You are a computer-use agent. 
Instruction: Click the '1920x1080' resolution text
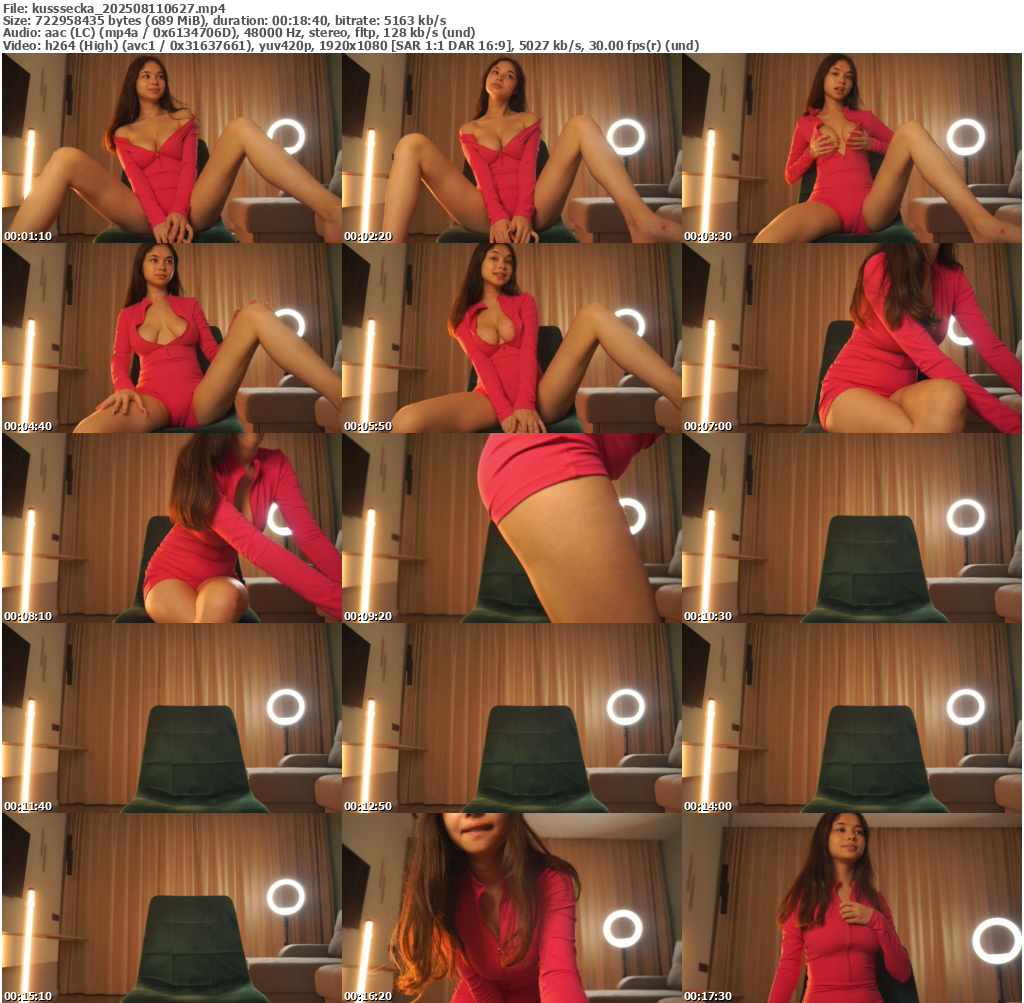click(x=352, y=46)
